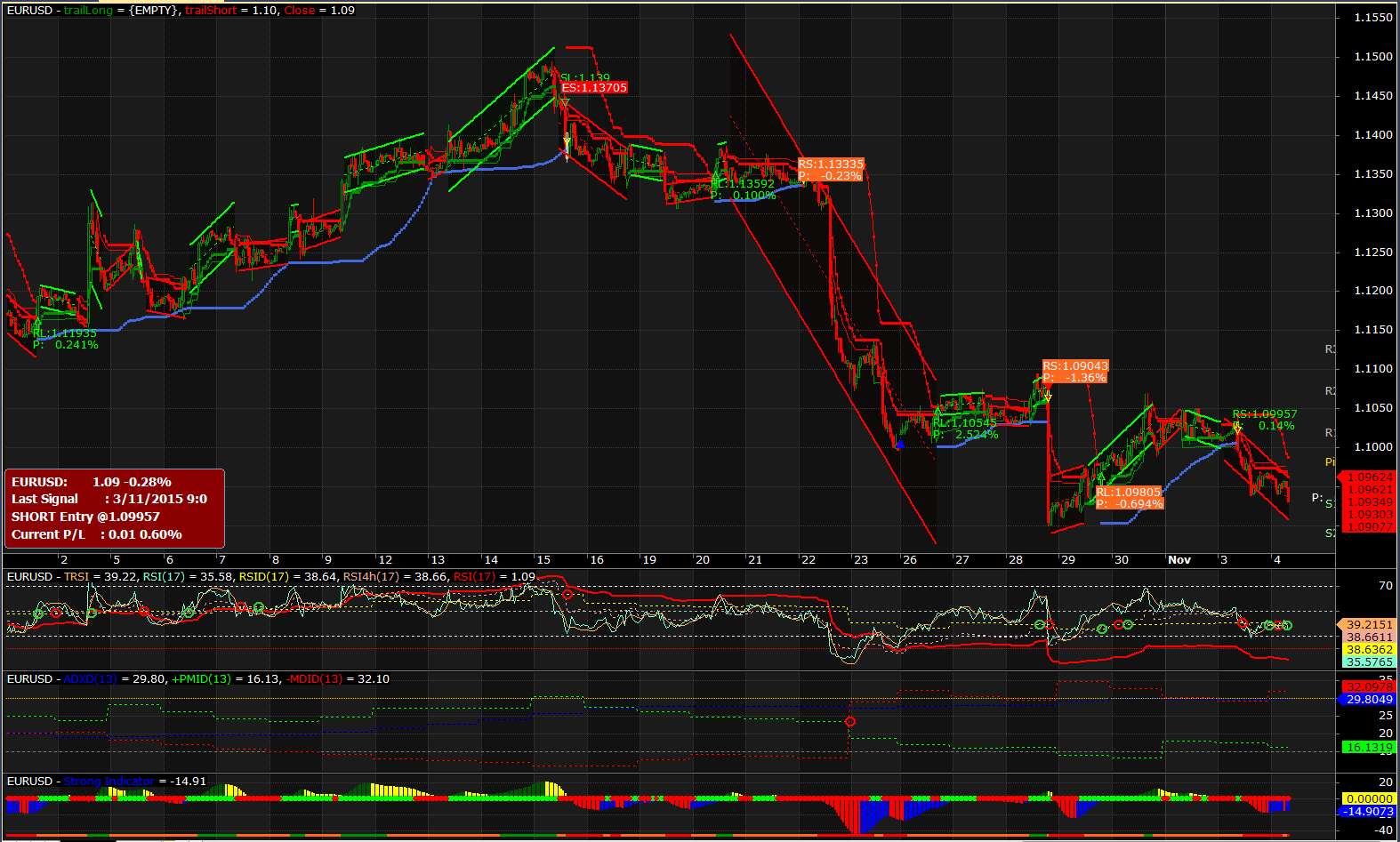Click the blue ADXD(13) = 29.80 title
Screen dimensions: 1400x842
114,679
